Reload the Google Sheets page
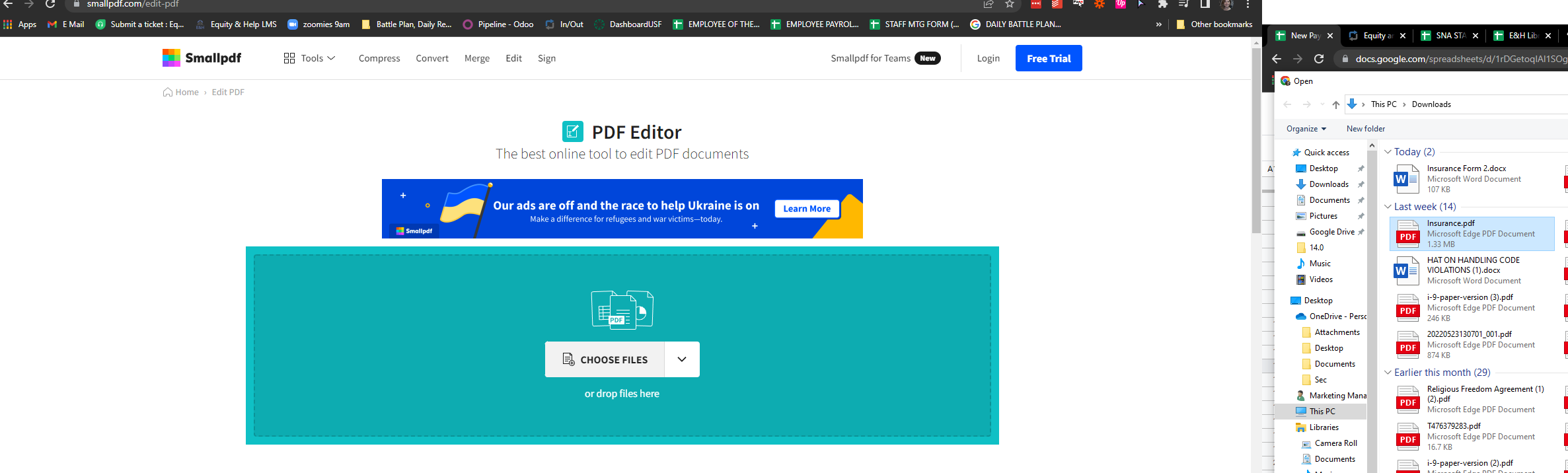Image resolution: width=1568 pixels, height=473 pixels. click(1319, 59)
